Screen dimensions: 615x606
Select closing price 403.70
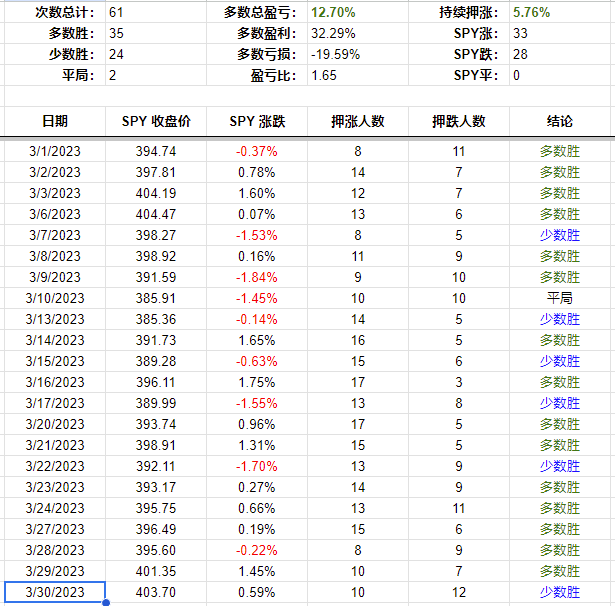pyautogui.click(x=156, y=592)
